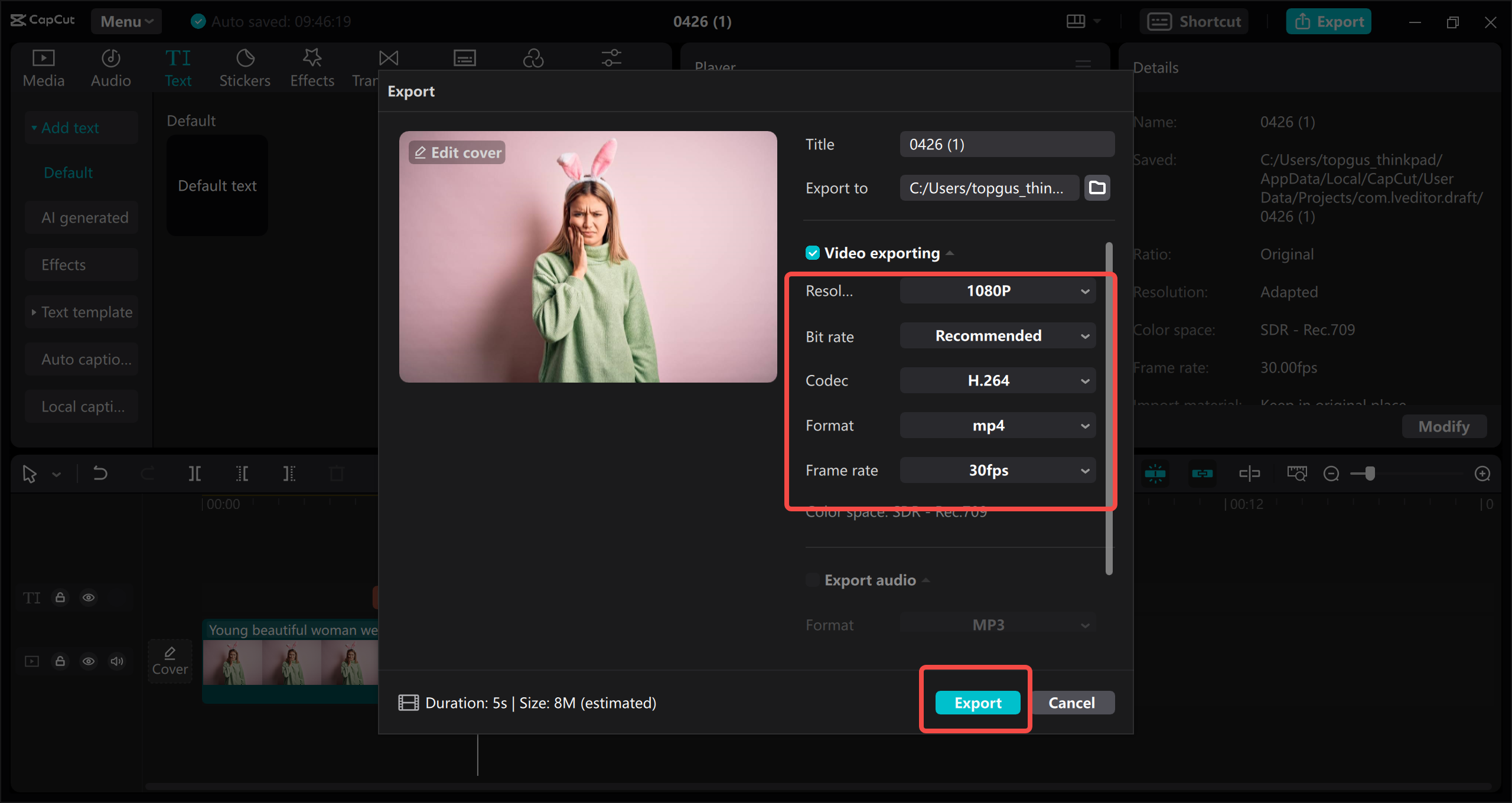This screenshot has height=803, width=1512.
Task: Click the Adjustment sliders tab icon
Action: [611, 58]
